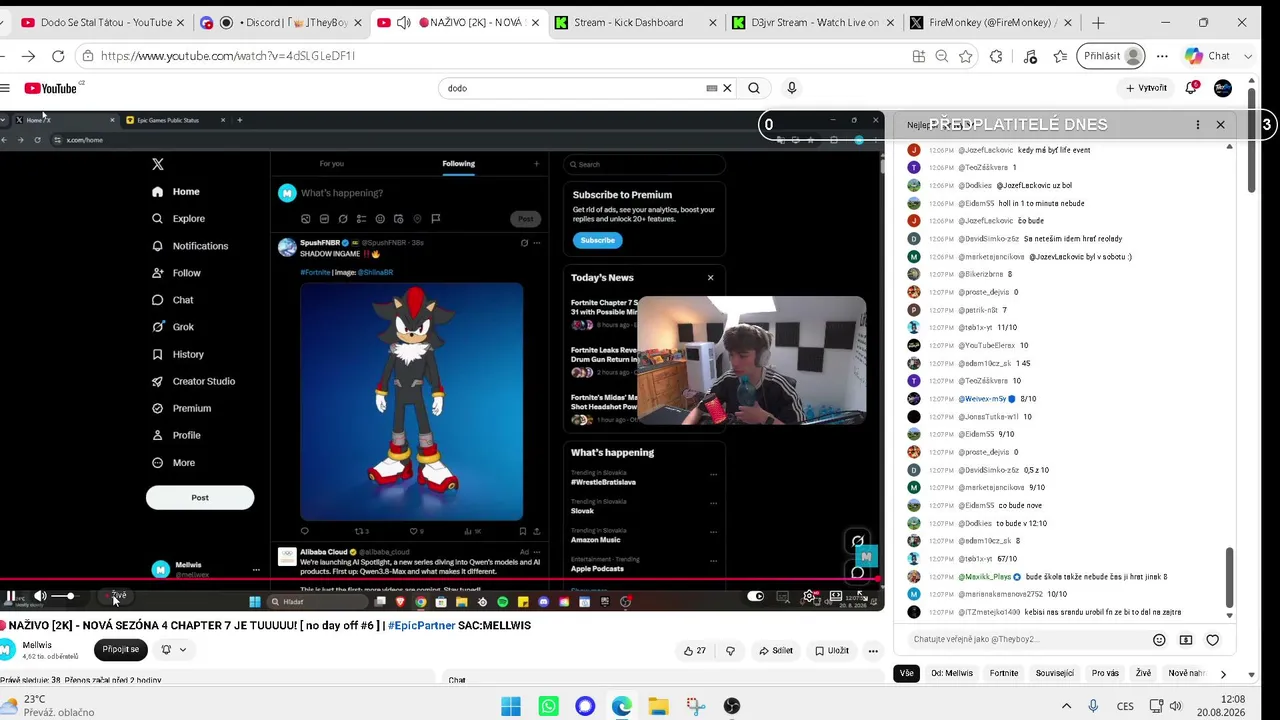This screenshot has width=1280, height=720.
Task: Submit the YouTube search magnifier button
Action: [754, 88]
